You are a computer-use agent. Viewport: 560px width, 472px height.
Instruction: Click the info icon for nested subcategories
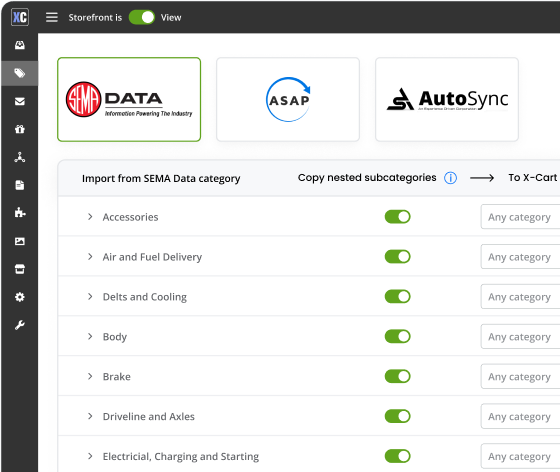point(450,178)
